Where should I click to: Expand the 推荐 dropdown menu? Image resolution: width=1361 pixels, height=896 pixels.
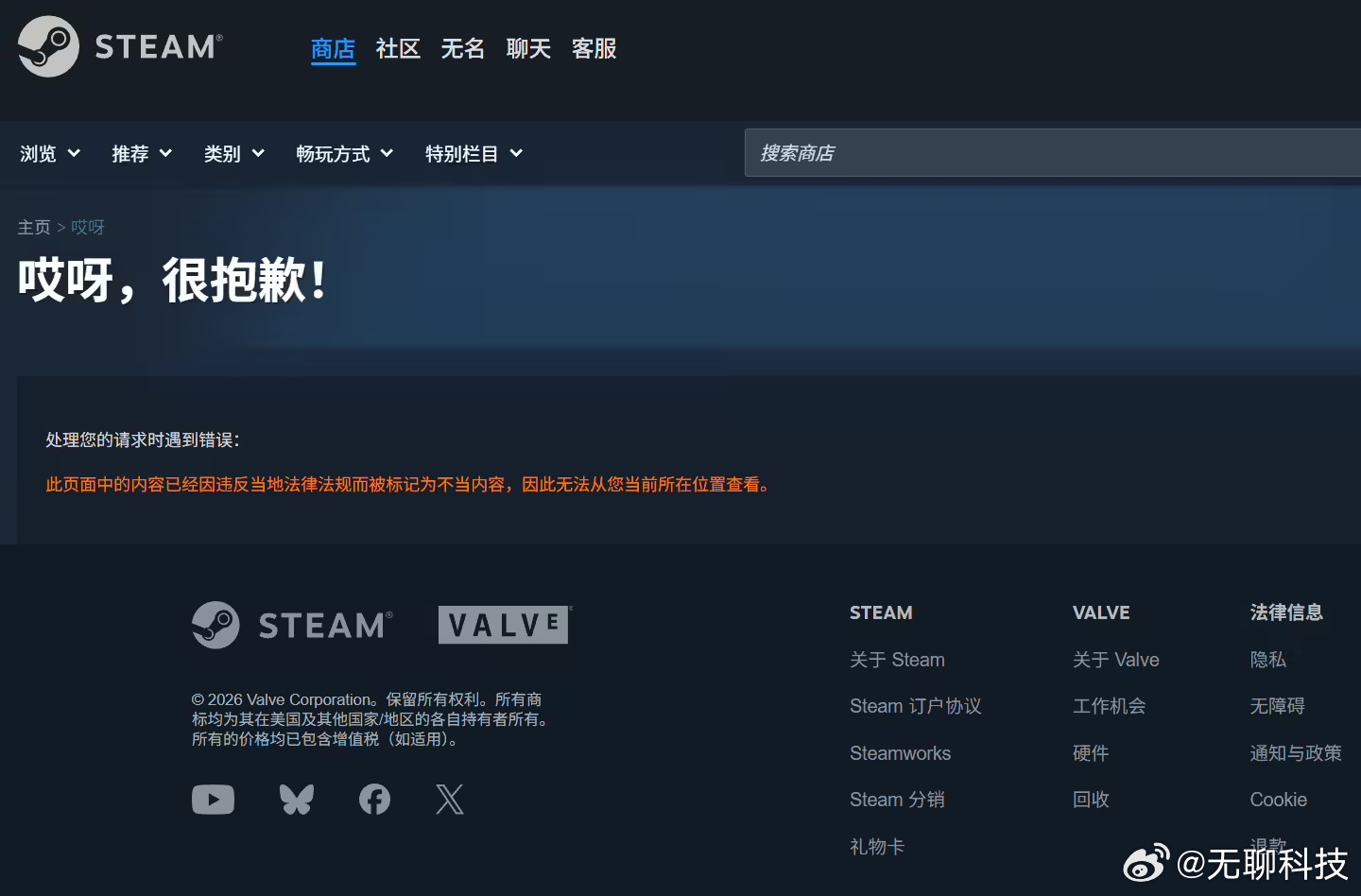click(x=142, y=153)
